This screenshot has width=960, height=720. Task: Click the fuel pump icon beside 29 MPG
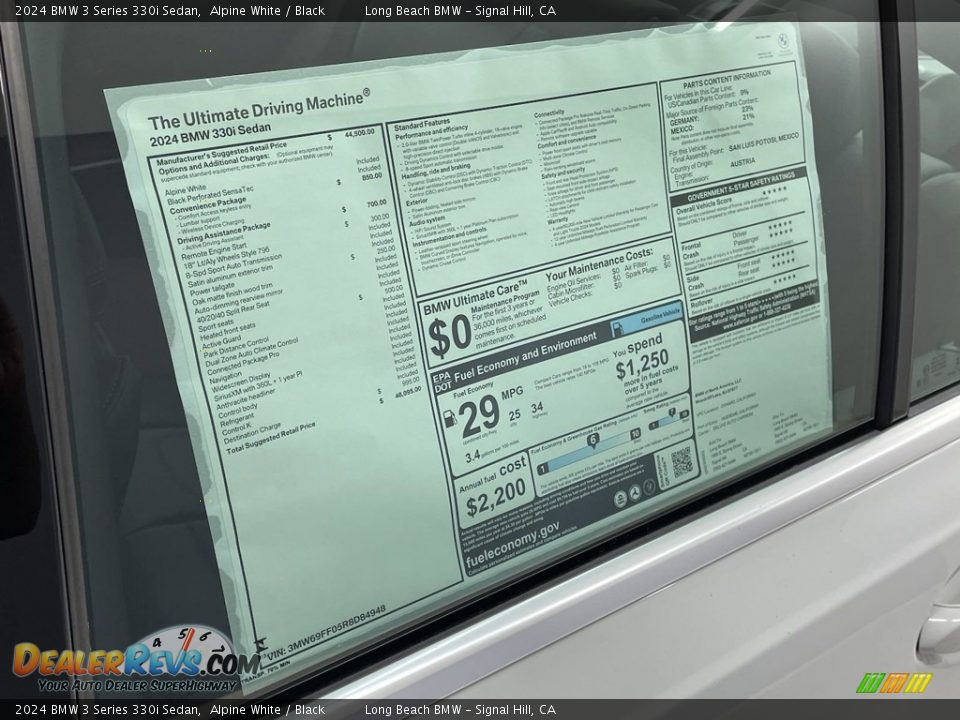(449, 419)
